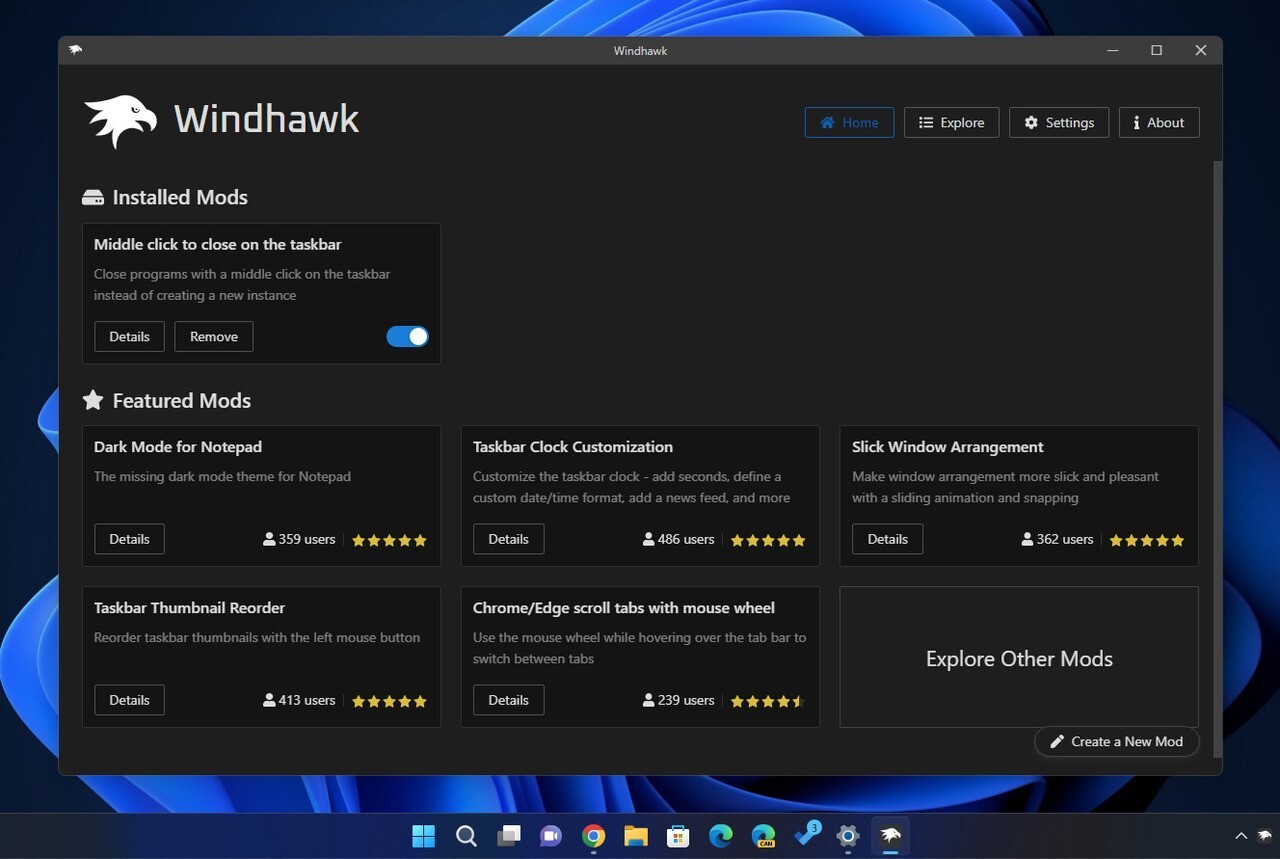Click the hard drive icon beside Installed Mods
Image resolution: width=1280 pixels, height=859 pixels.
93,197
